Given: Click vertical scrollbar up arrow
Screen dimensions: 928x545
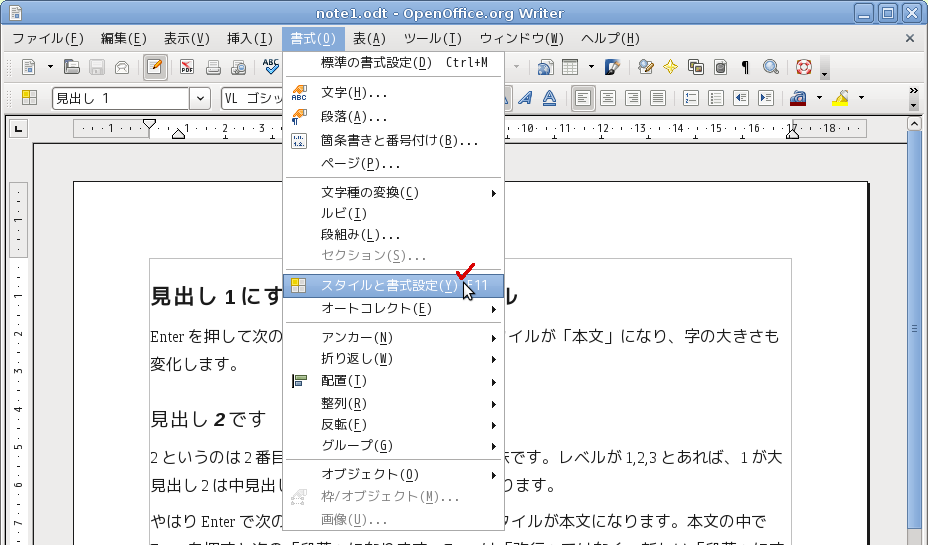Looking at the screenshot, I should coord(914,124).
